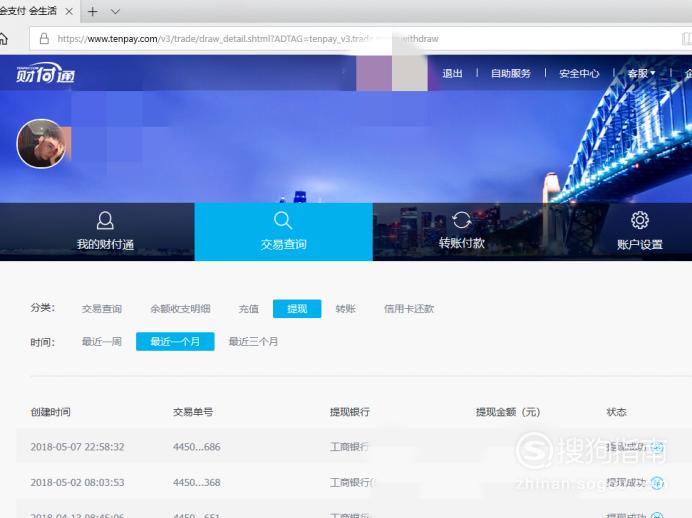This screenshot has width=692, height=518.
Task: Choose time range 最近一周
Action: pyautogui.click(x=102, y=342)
